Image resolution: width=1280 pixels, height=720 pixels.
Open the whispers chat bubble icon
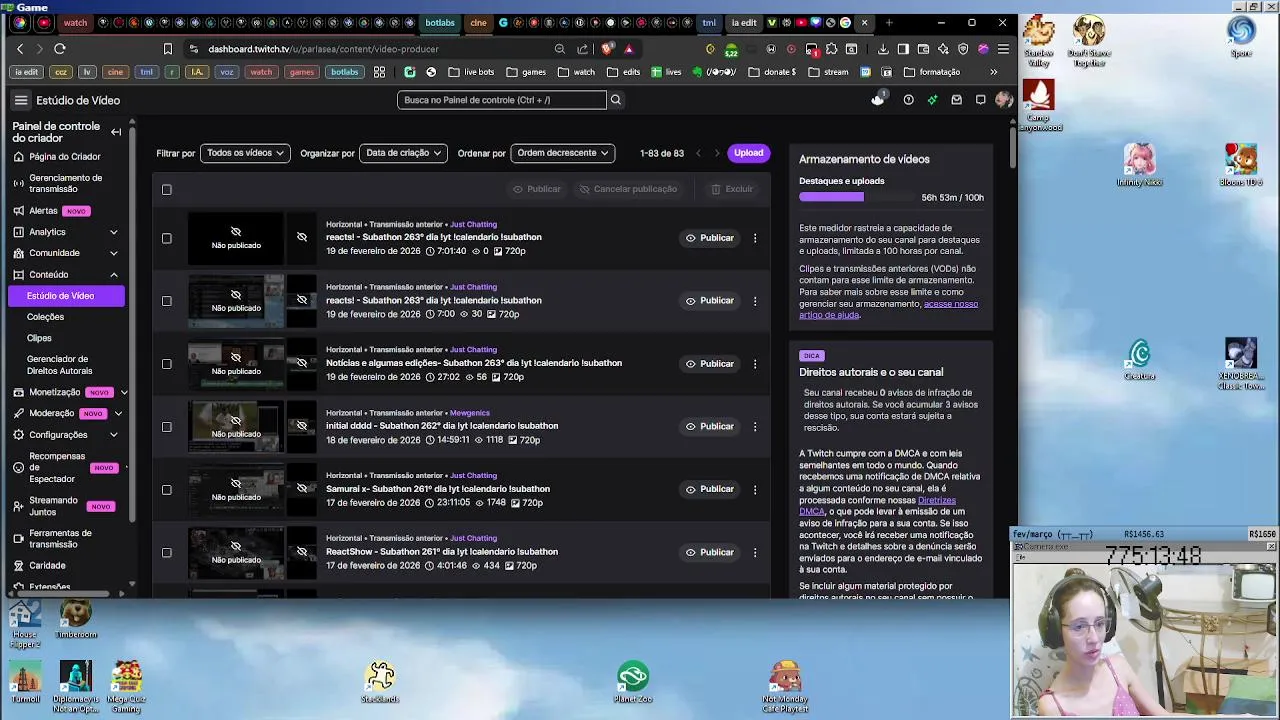[x=980, y=100]
